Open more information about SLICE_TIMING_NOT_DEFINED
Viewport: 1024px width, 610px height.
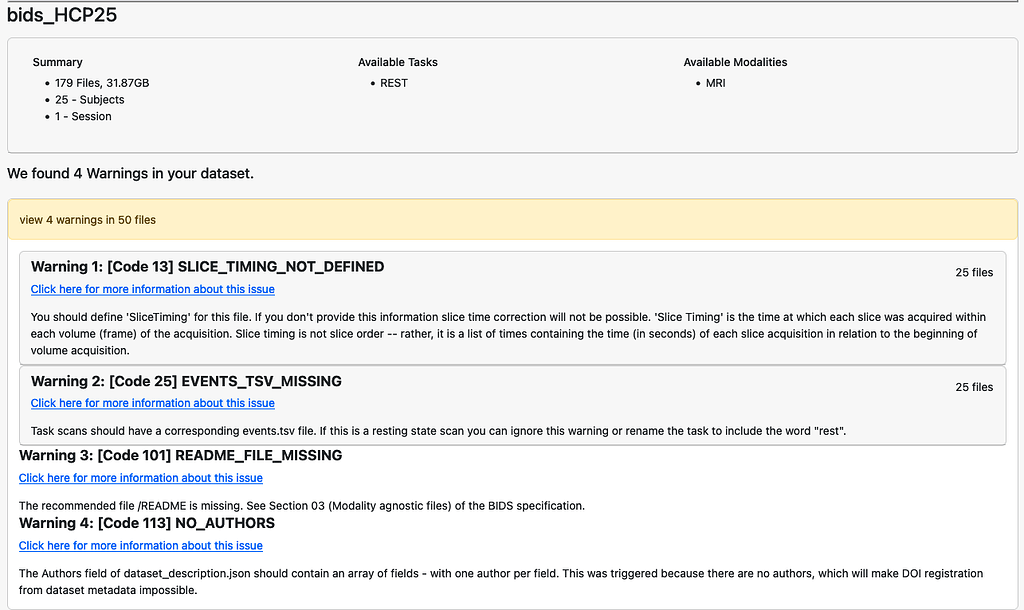pos(152,289)
